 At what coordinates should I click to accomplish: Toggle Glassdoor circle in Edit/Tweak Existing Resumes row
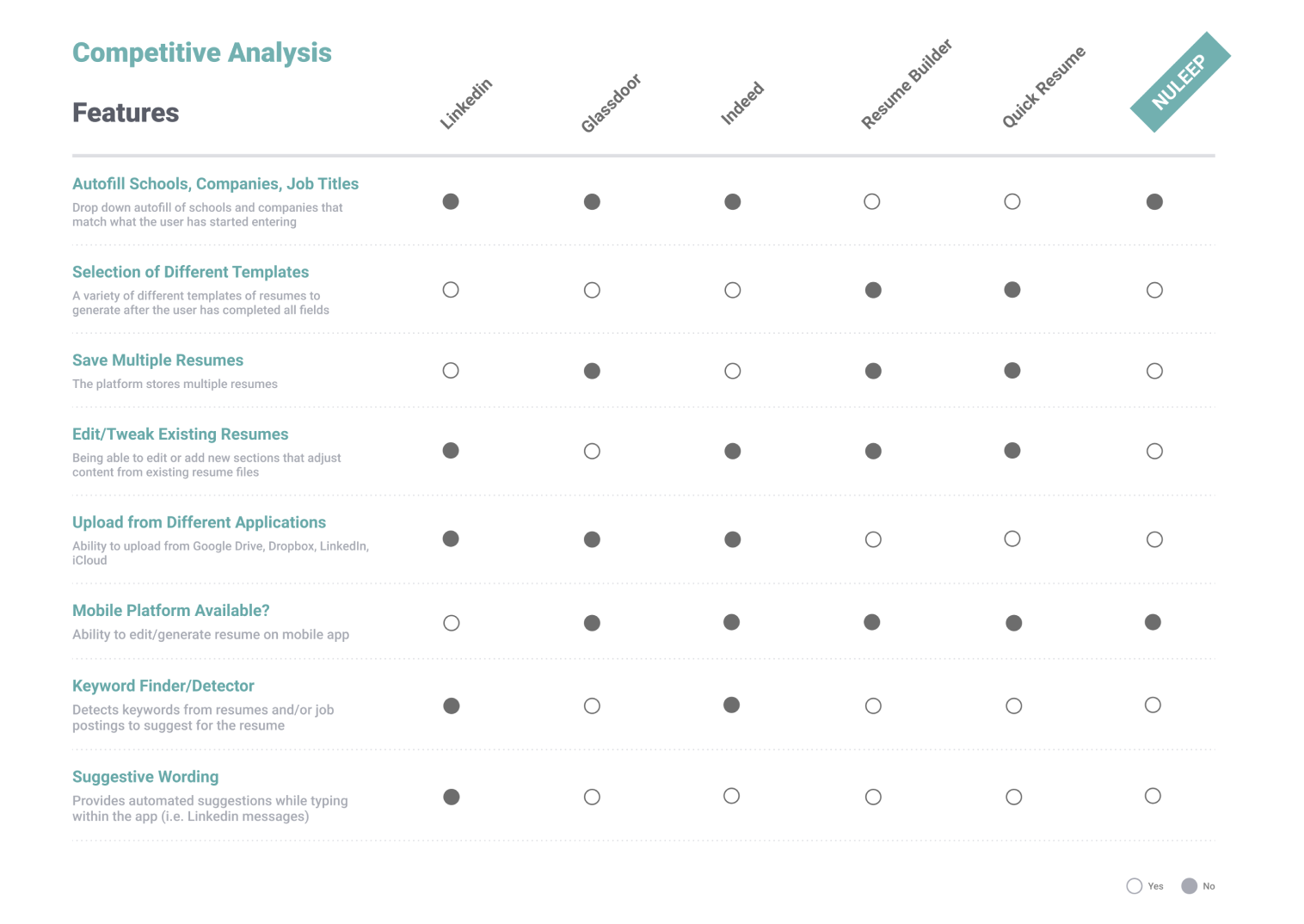pos(592,451)
